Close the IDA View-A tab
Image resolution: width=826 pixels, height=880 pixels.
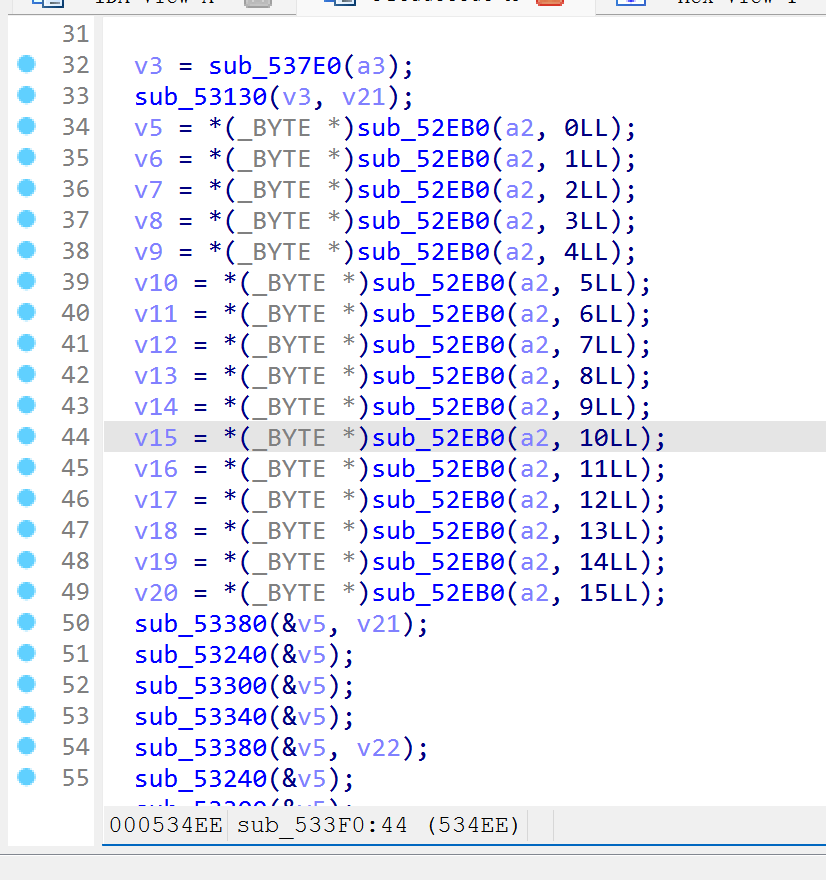pos(258,3)
